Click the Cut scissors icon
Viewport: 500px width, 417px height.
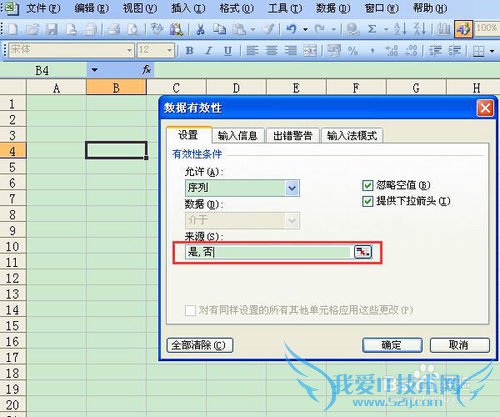pos(200,30)
